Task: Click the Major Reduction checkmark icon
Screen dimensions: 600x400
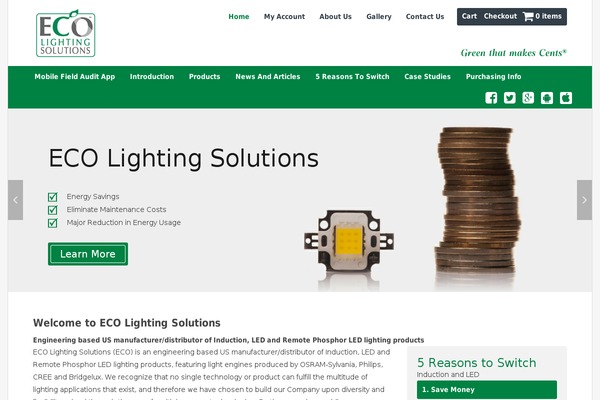Action: tap(52, 223)
